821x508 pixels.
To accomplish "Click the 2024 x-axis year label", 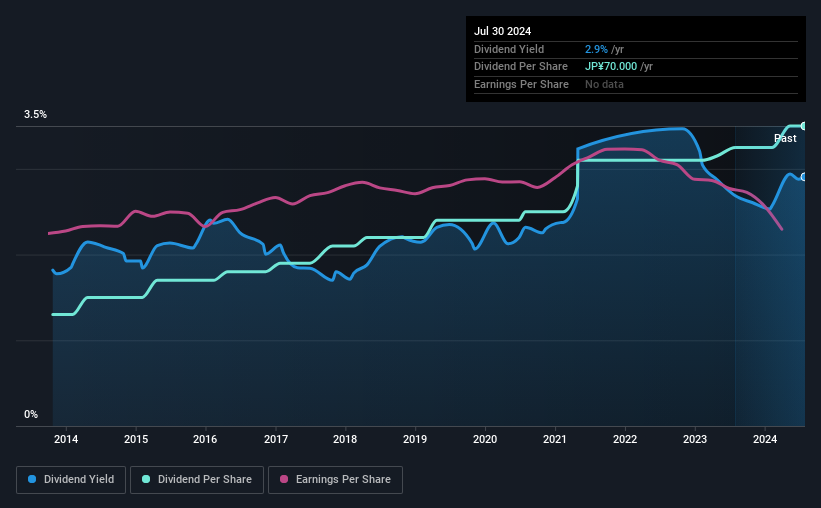I will click(x=764, y=439).
